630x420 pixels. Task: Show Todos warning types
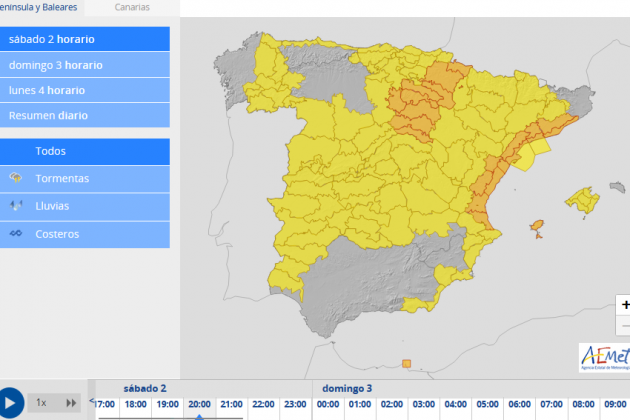click(x=85, y=151)
